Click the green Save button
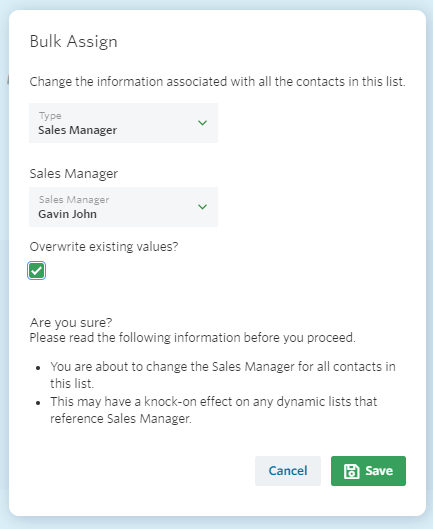The width and height of the screenshot is (433, 529). pyautogui.click(x=369, y=471)
